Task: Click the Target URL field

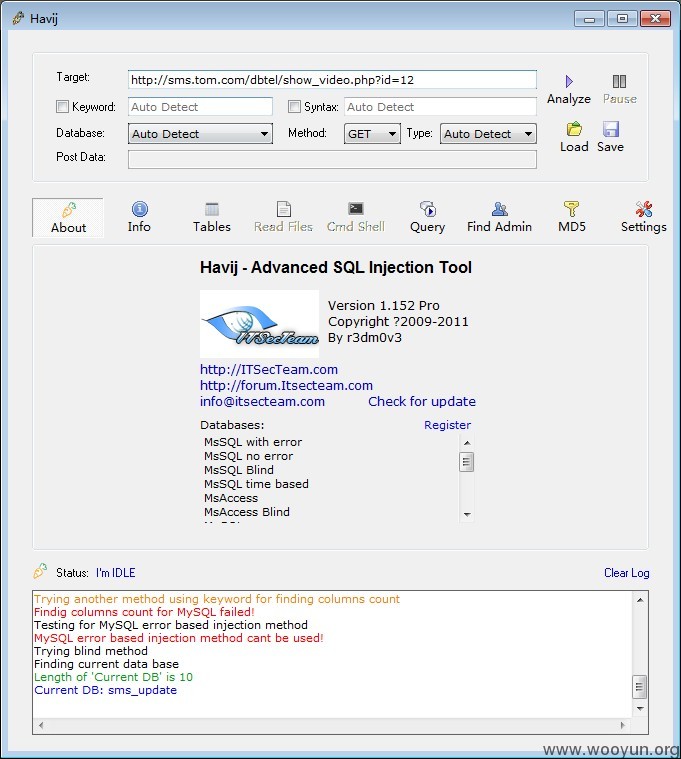Action: tap(332, 80)
